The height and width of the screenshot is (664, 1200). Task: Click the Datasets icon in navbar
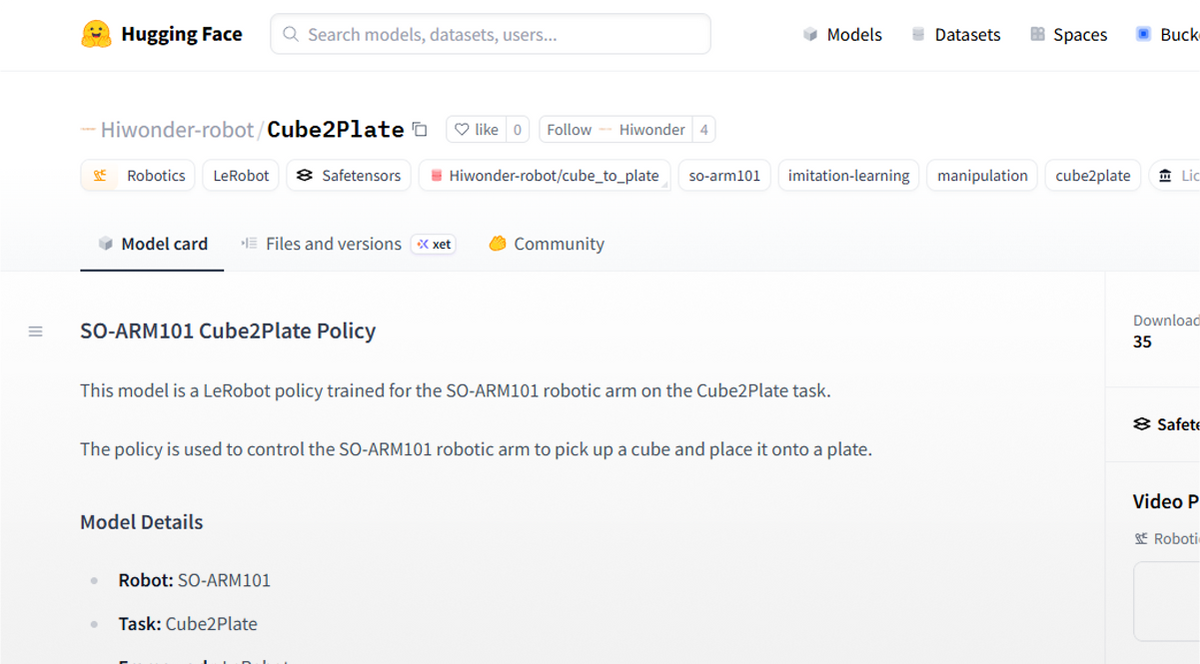918,34
